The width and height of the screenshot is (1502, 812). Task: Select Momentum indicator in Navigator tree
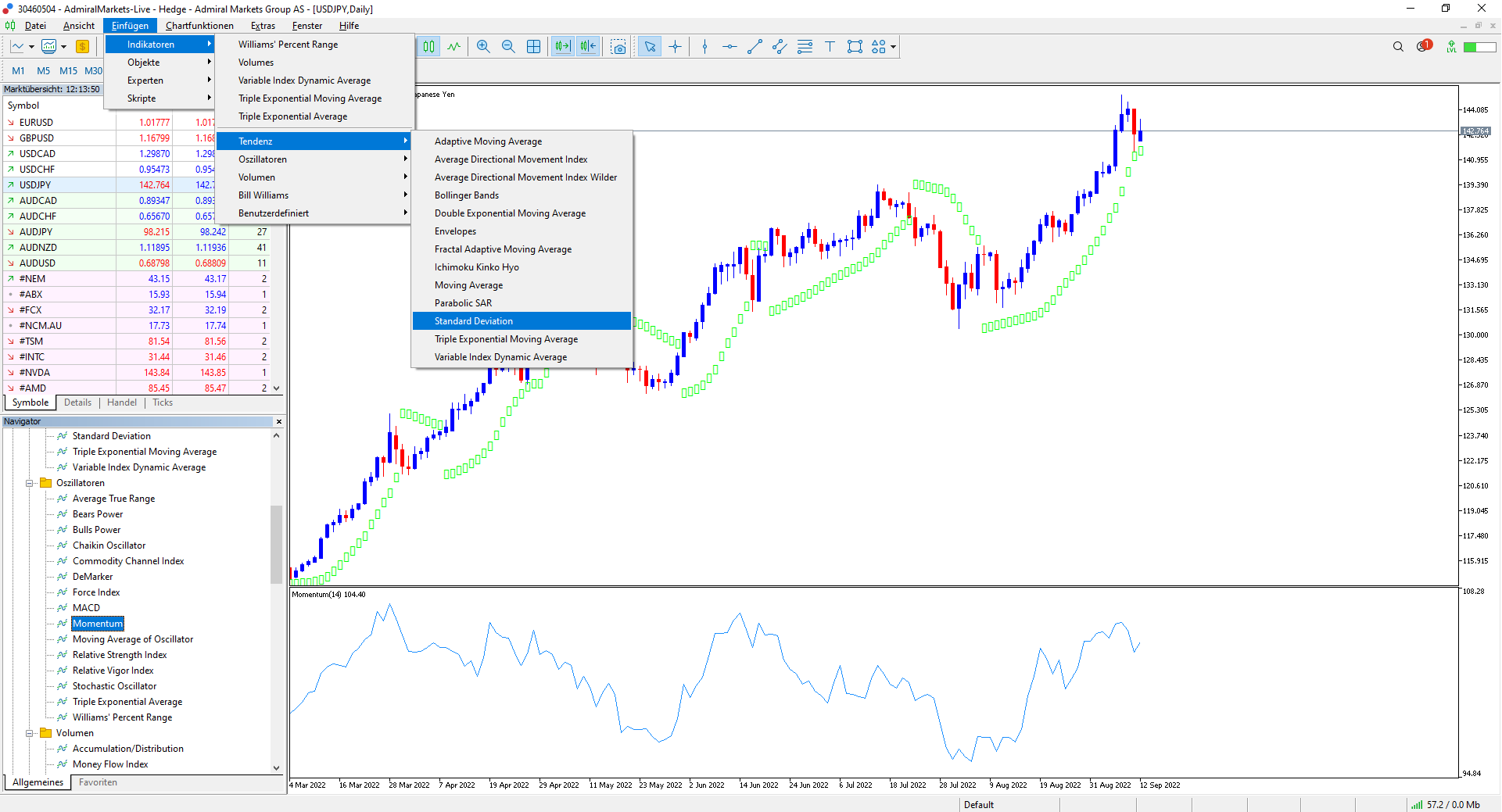(x=97, y=624)
